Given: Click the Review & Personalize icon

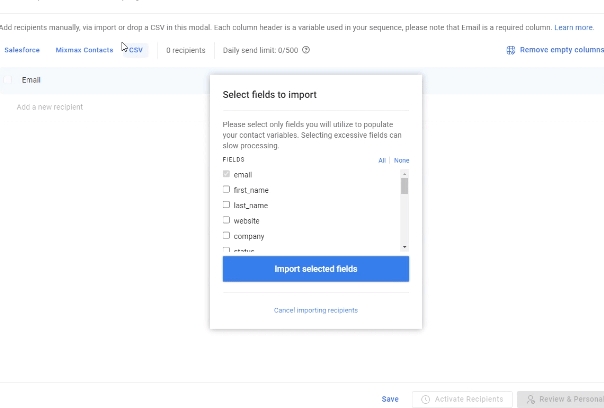Looking at the screenshot, I should pyautogui.click(x=531, y=399).
